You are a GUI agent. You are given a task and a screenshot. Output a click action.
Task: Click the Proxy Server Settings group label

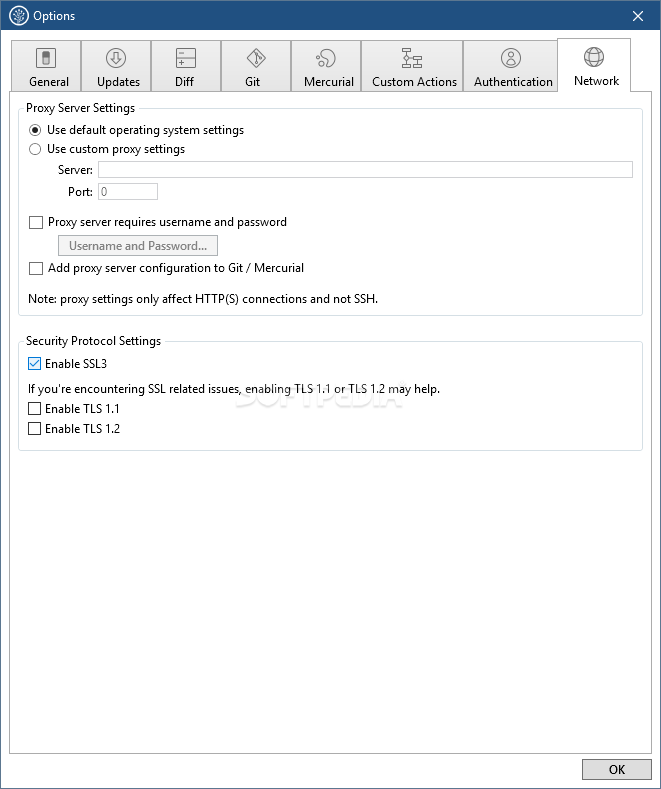(x=80, y=108)
